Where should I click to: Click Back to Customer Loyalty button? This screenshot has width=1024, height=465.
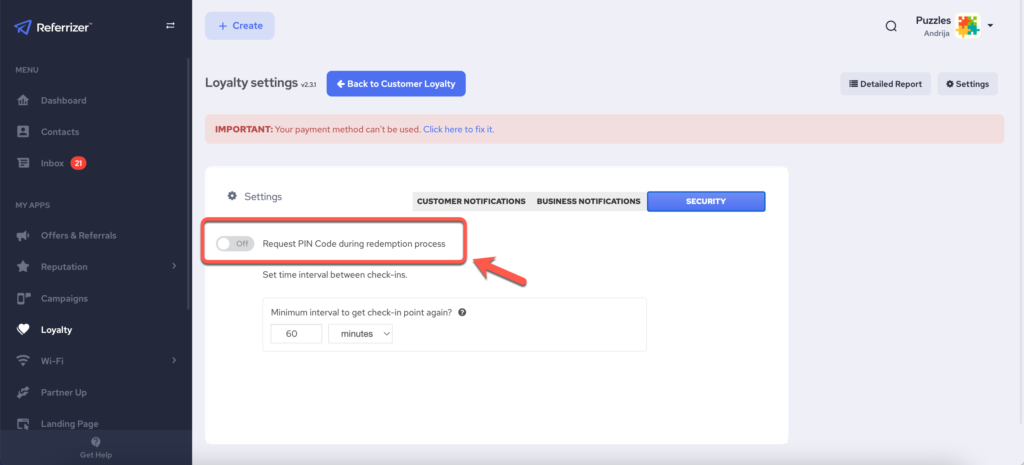pyautogui.click(x=396, y=84)
